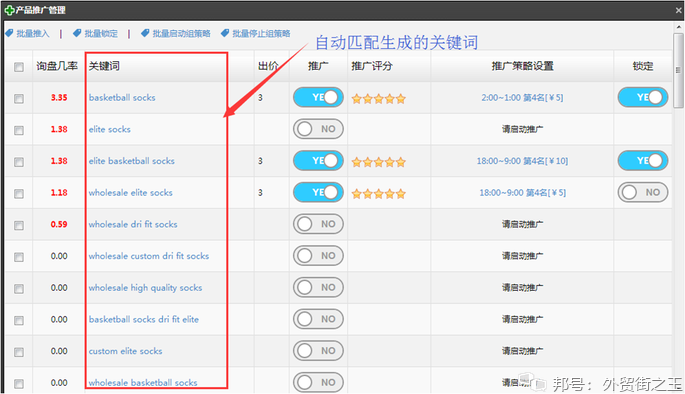Click the 询盘几率 column header
This screenshot has height=394, width=685.
tap(57, 66)
